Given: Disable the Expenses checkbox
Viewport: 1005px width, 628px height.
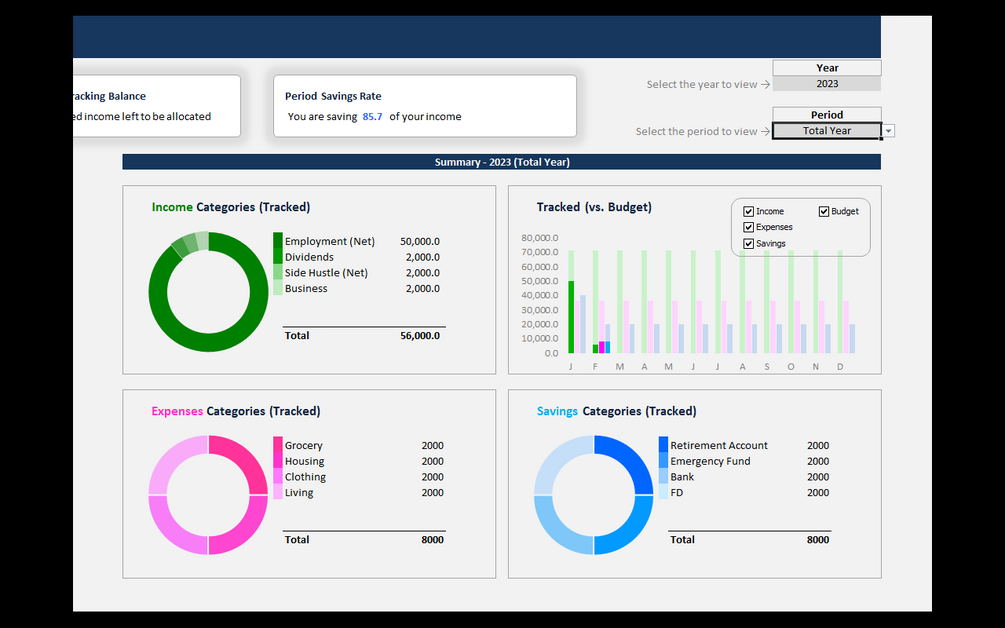Looking at the screenshot, I should click(749, 227).
